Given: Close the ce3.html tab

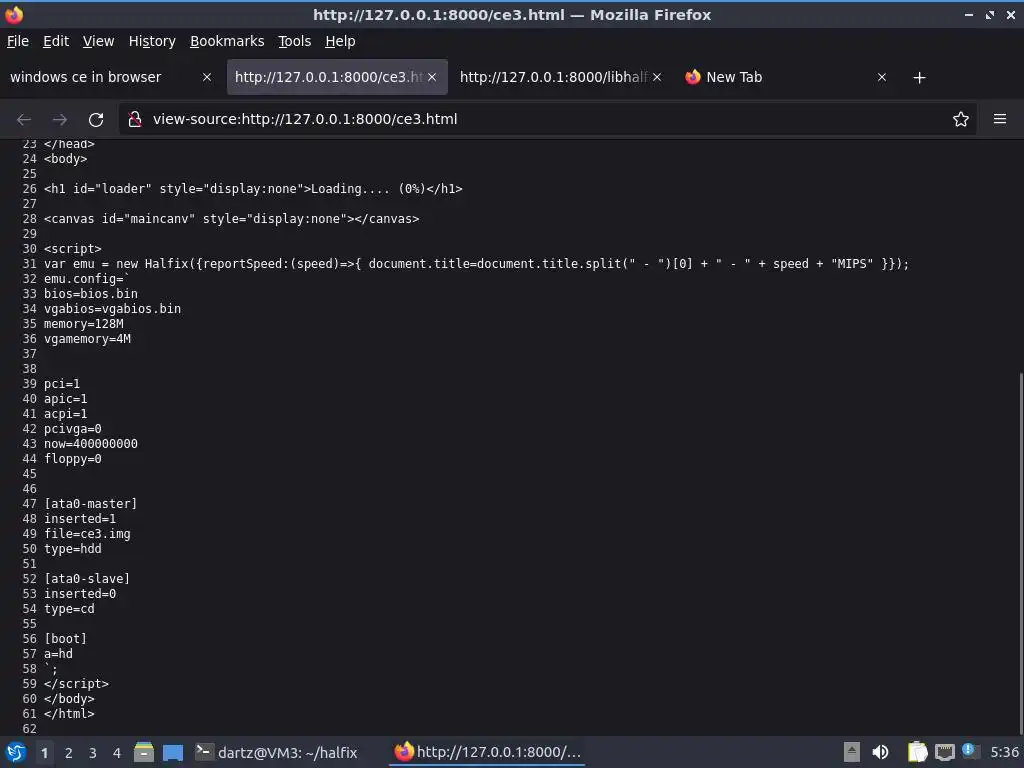Looking at the screenshot, I should [432, 77].
